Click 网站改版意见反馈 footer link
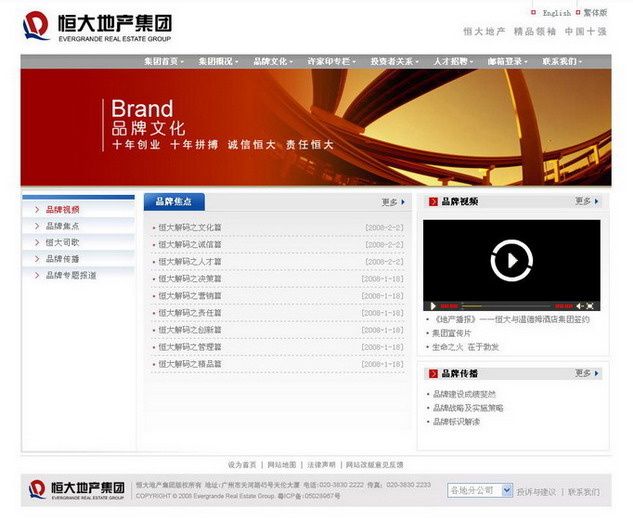Screen dimensions: 633x520 pyautogui.click(x=375, y=465)
